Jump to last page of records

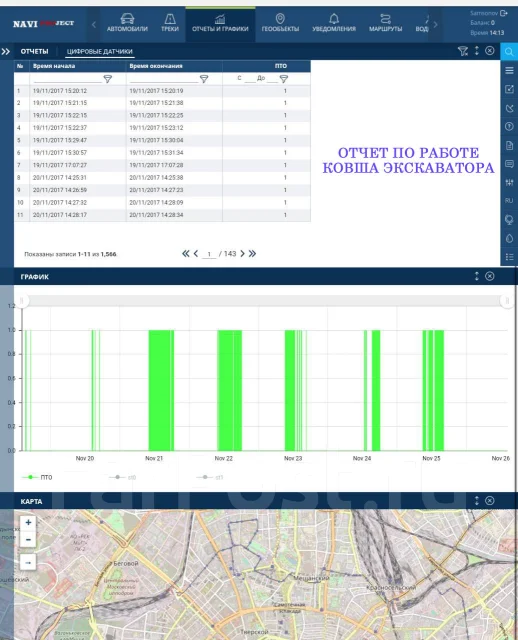point(253,254)
